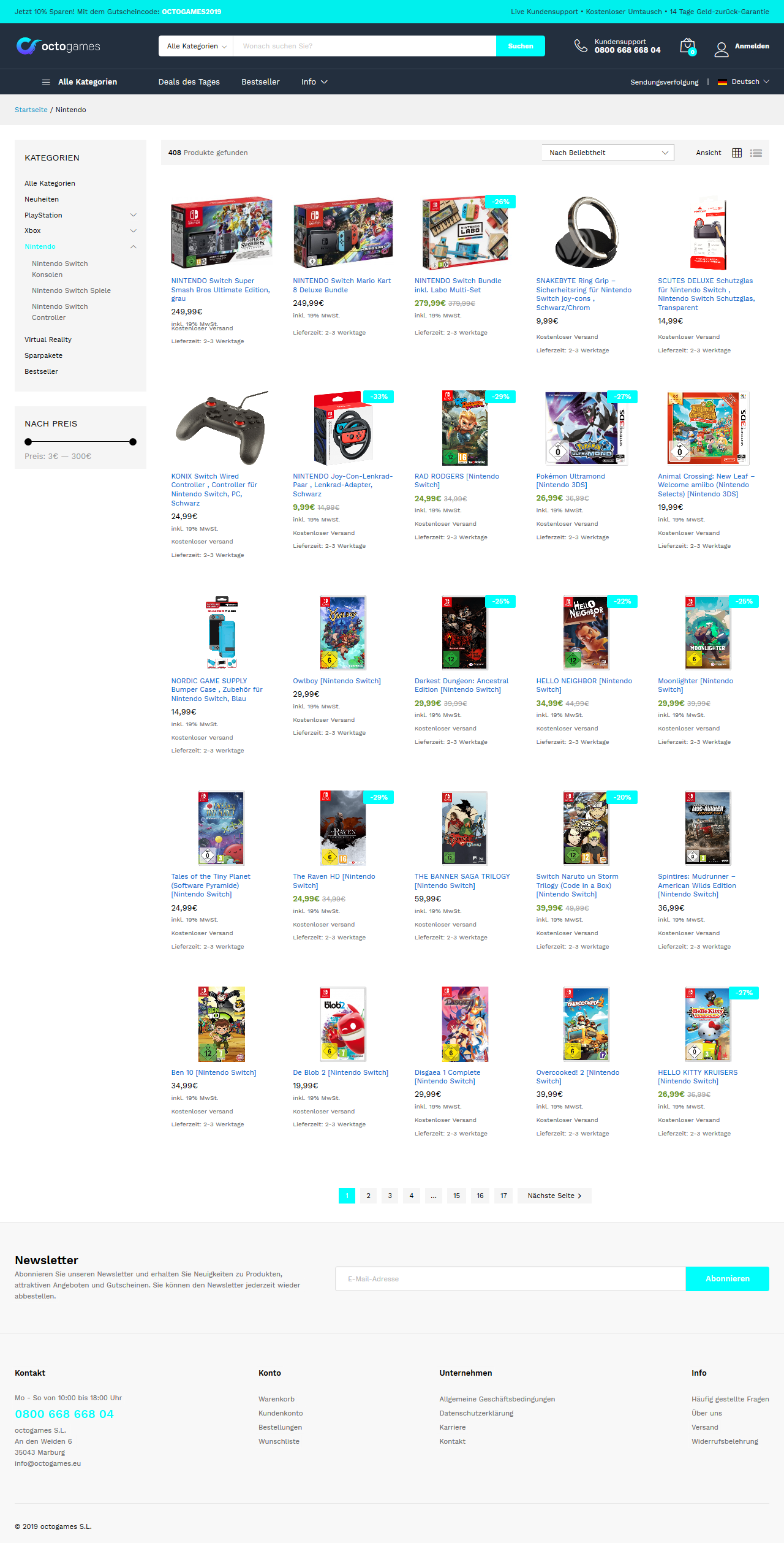Open search category dropdown Alle Kategorien
Screen dimensions: 784x1543
[x=196, y=46]
